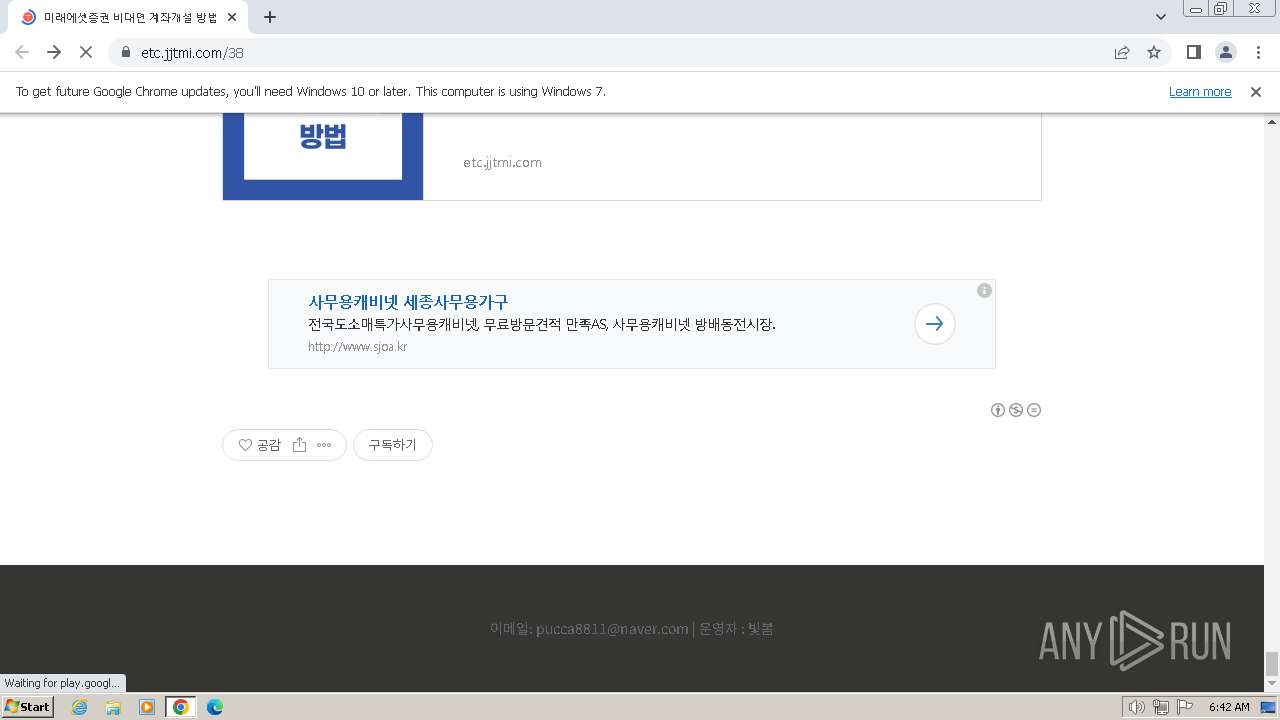Open Chrome profile avatar
Image resolution: width=1280 pixels, height=720 pixels.
(x=1225, y=52)
